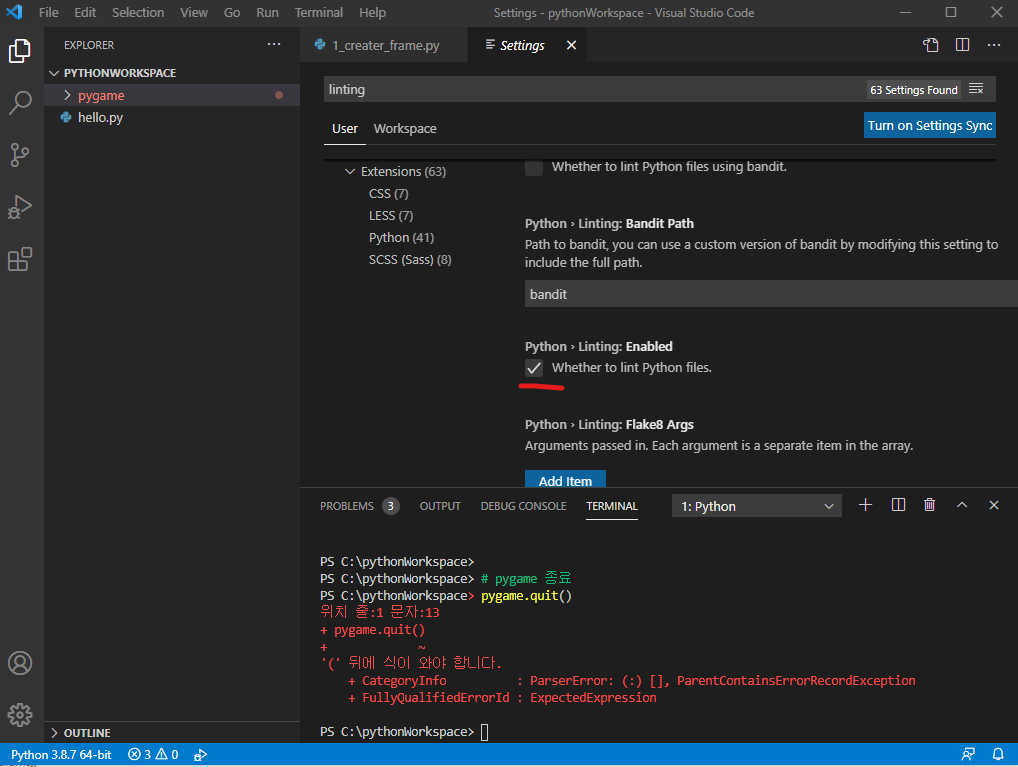Open the Manage gear icon

[x=19, y=715]
